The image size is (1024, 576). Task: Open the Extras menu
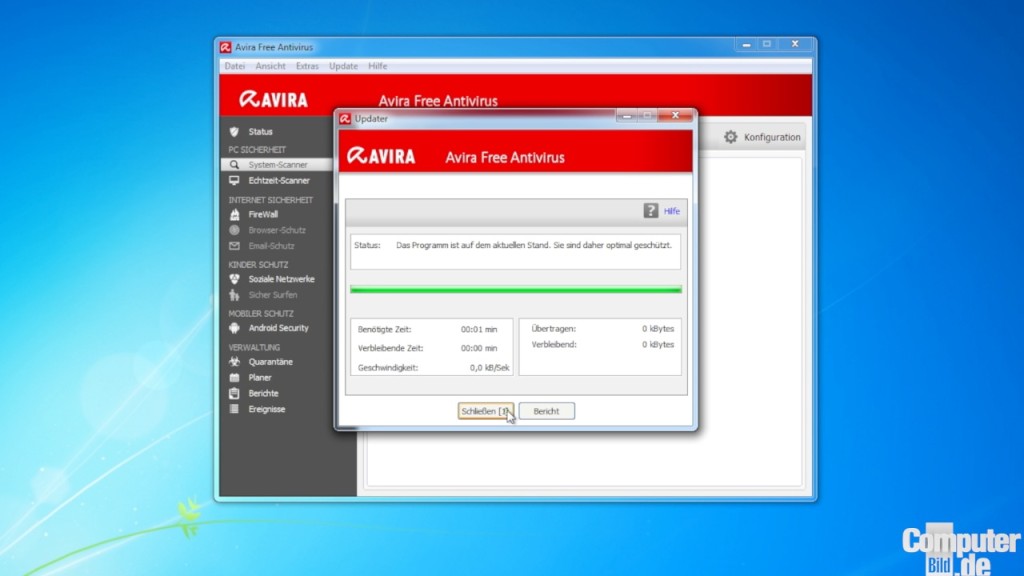point(307,66)
